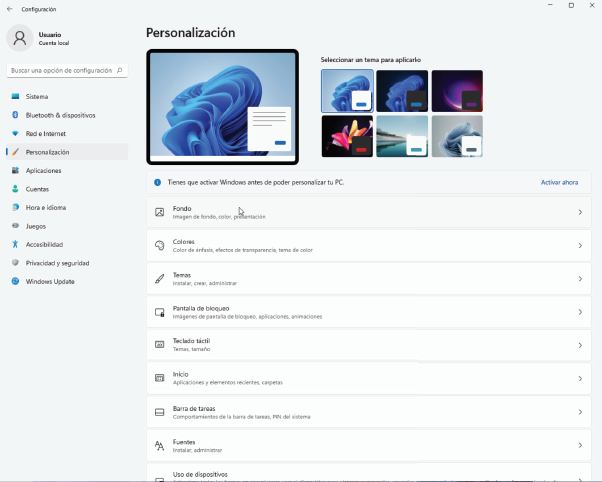Expand the Fondo row chevron
The width and height of the screenshot is (602, 482).
[x=580, y=212]
